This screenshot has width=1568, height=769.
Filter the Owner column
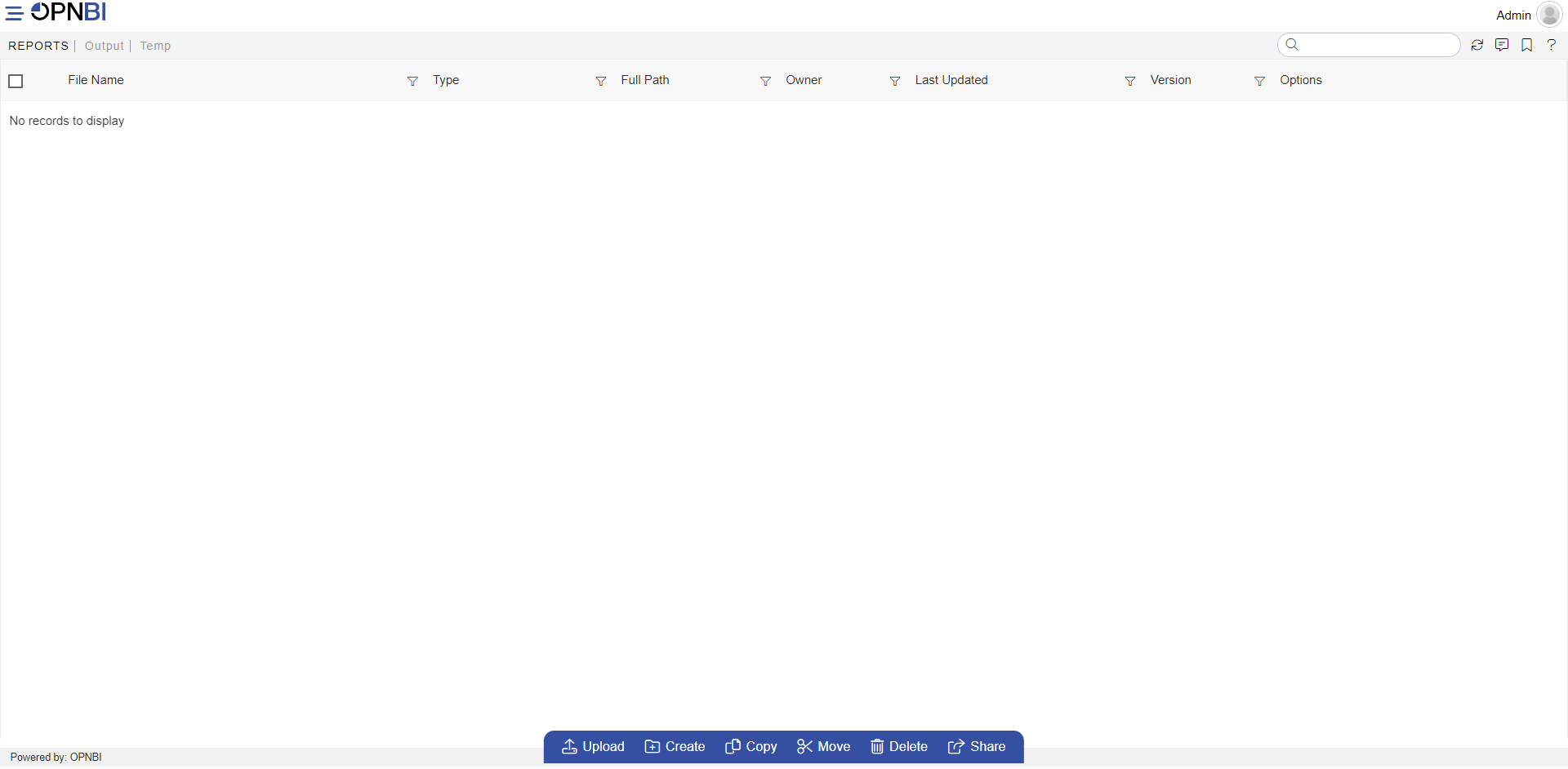pyautogui.click(x=895, y=81)
